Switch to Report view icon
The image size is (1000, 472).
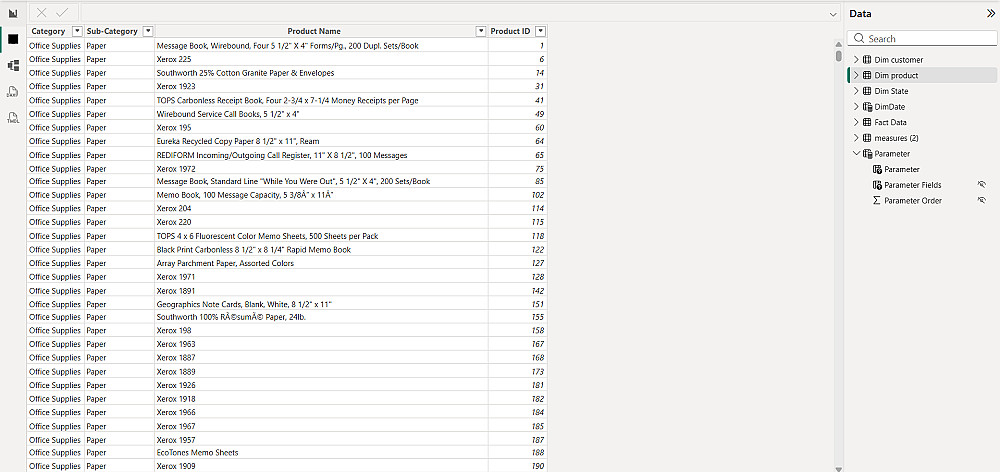pyautogui.click(x=13, y=13)
